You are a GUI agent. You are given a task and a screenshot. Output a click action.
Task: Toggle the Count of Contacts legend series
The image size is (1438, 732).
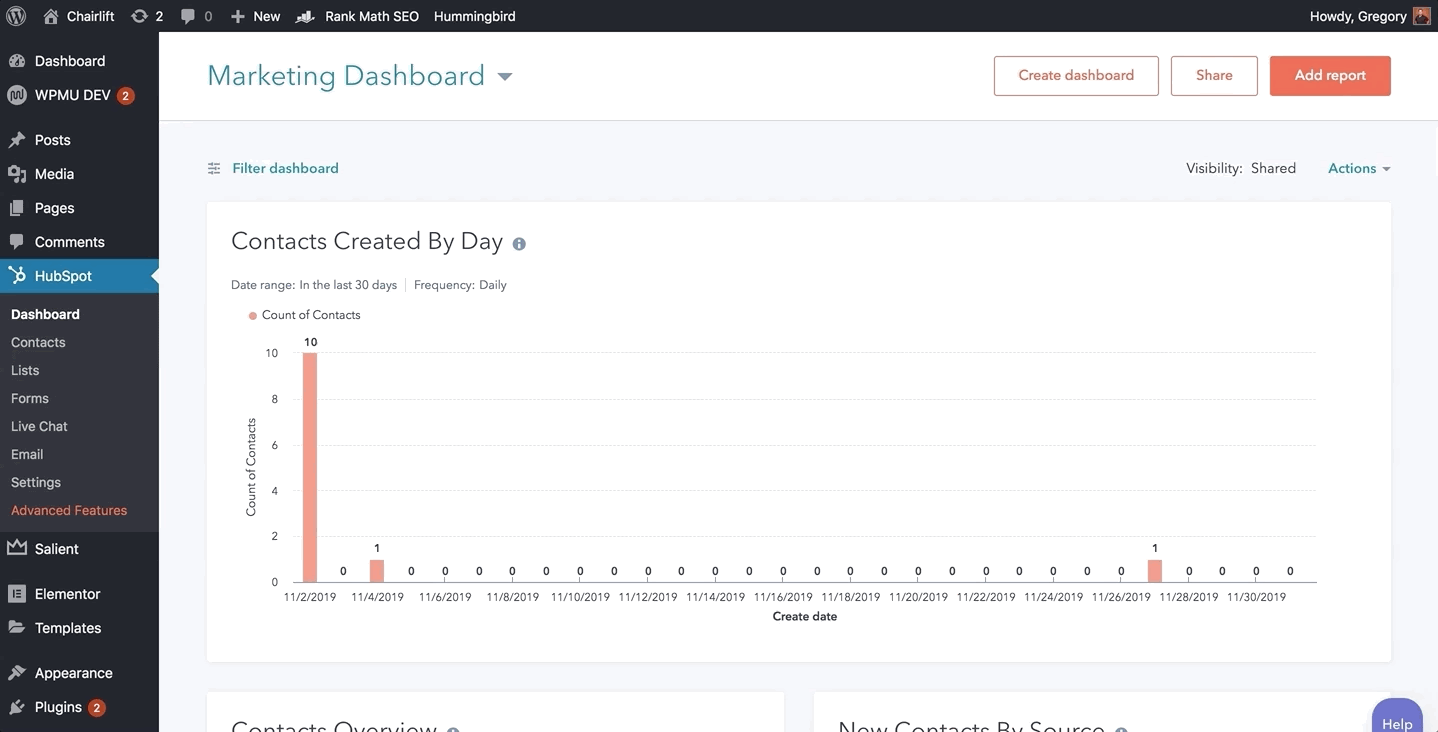304,315
